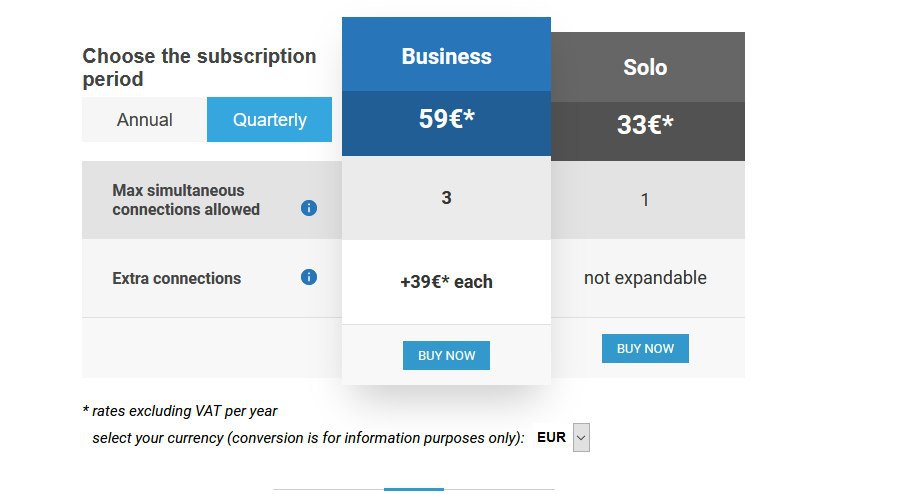Click BUY NOW under Solo plan

(645, 349)
